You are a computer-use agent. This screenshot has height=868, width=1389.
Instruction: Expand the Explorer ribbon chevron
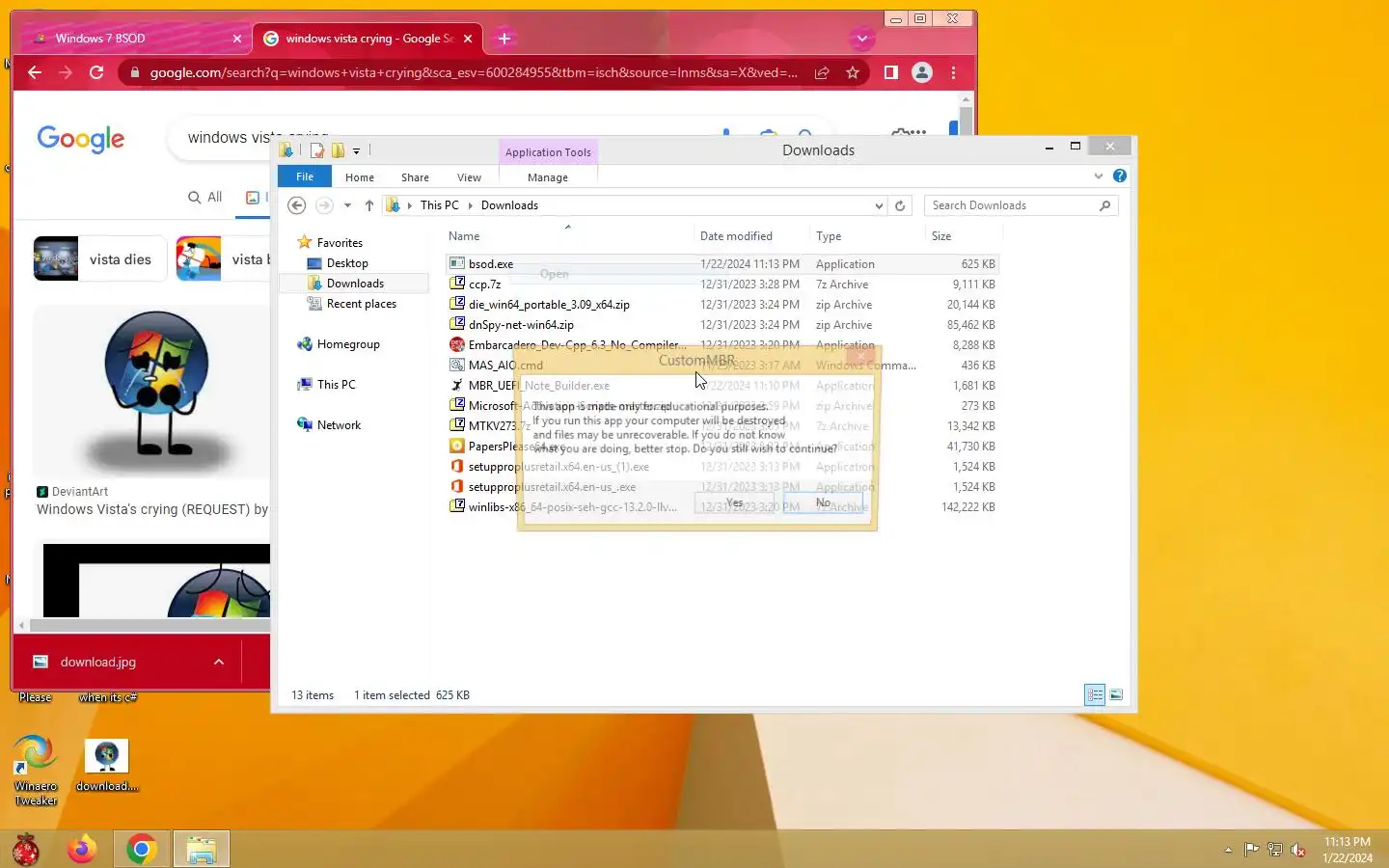pos(1098,176)
